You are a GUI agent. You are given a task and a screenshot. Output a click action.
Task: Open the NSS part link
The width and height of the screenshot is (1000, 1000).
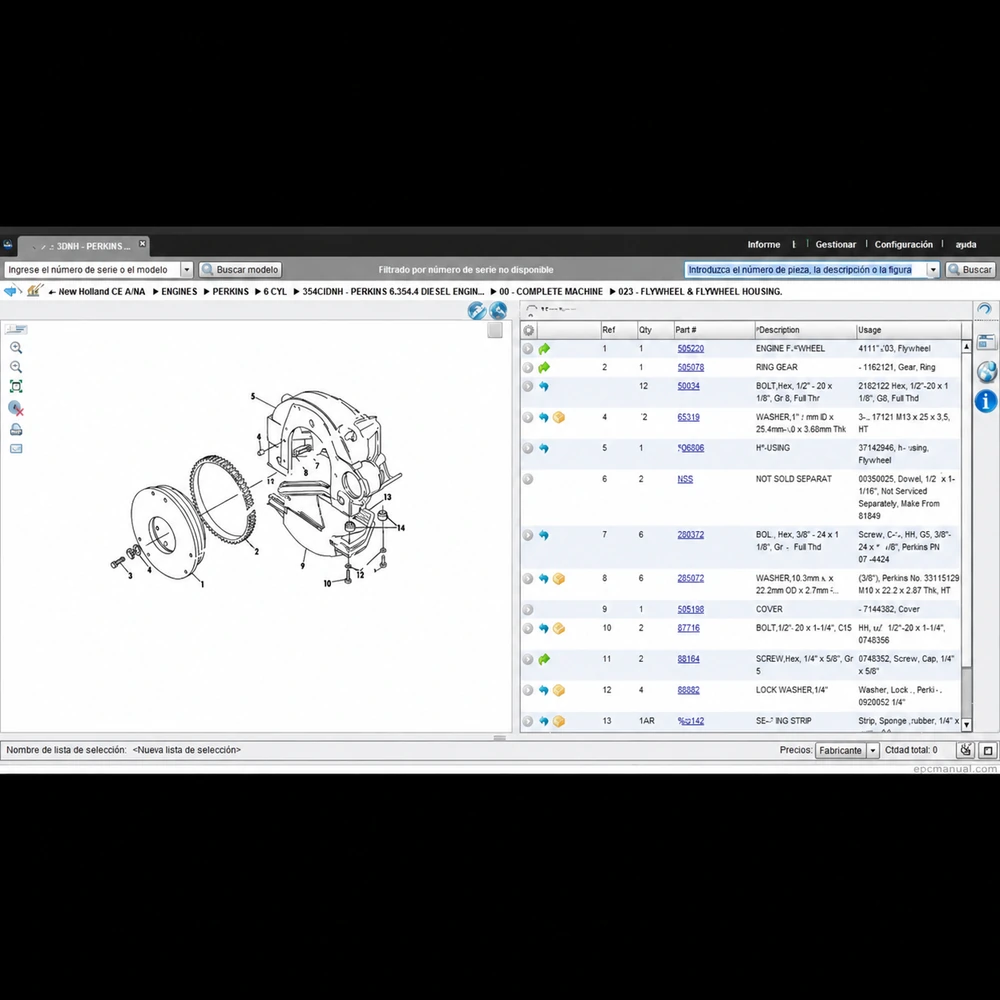[x=685, y=479]
